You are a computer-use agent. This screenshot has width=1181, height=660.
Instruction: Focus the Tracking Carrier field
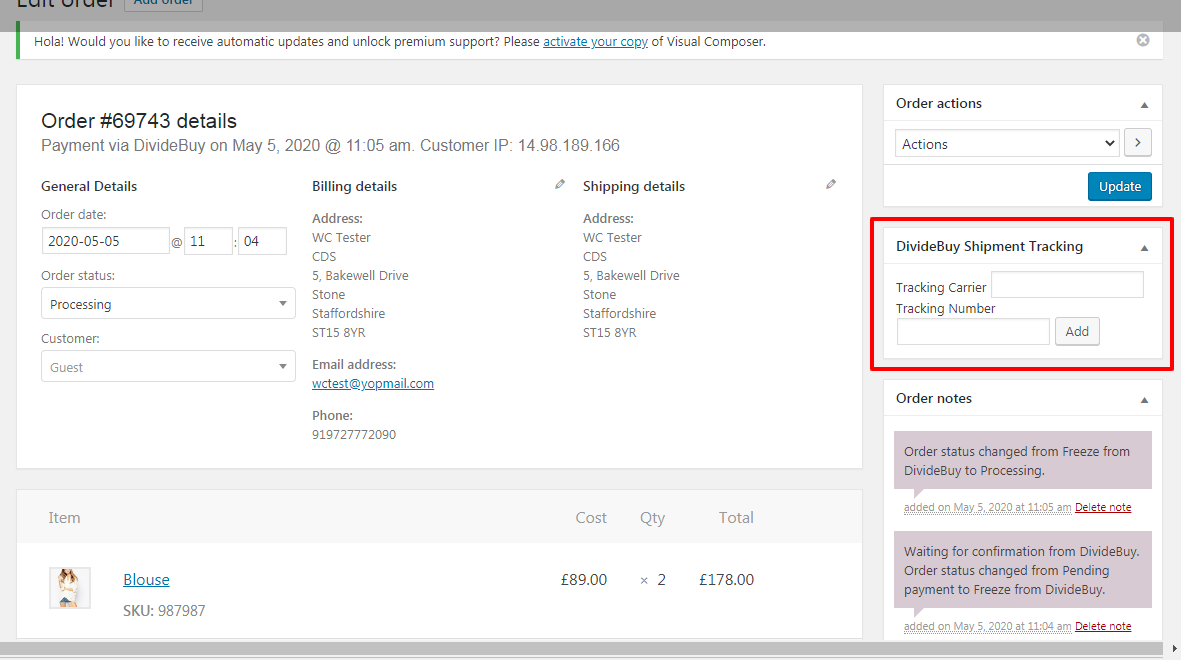[x=1067, y=286]
